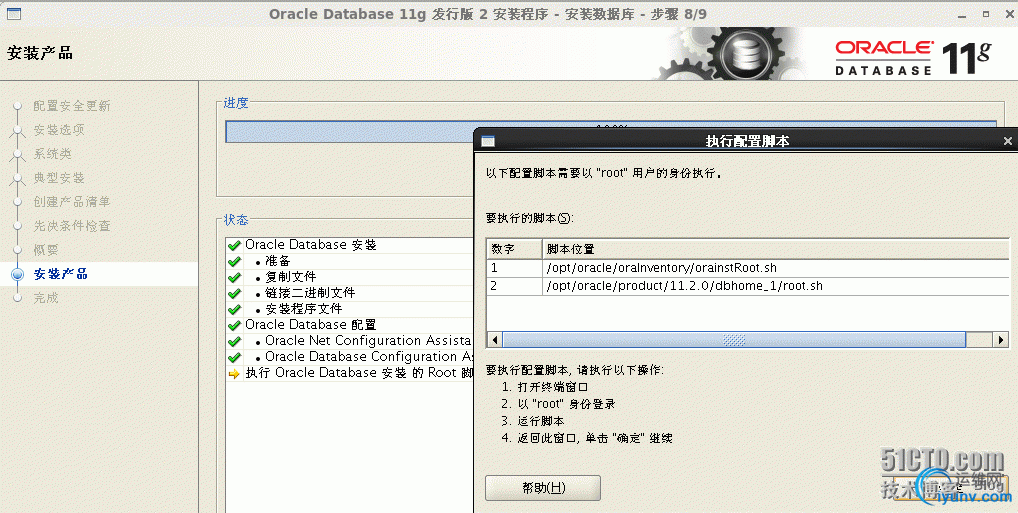Click green check next to Oracle Database 安装
Screen dimensions: 1018x513
click(234, 245)
